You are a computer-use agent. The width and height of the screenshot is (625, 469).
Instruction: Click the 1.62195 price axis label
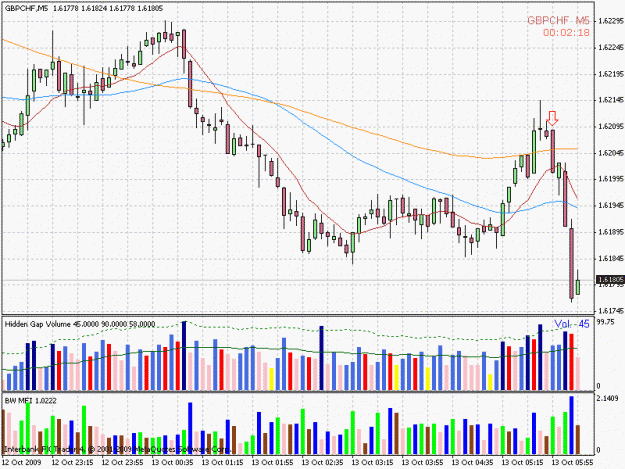611,74
